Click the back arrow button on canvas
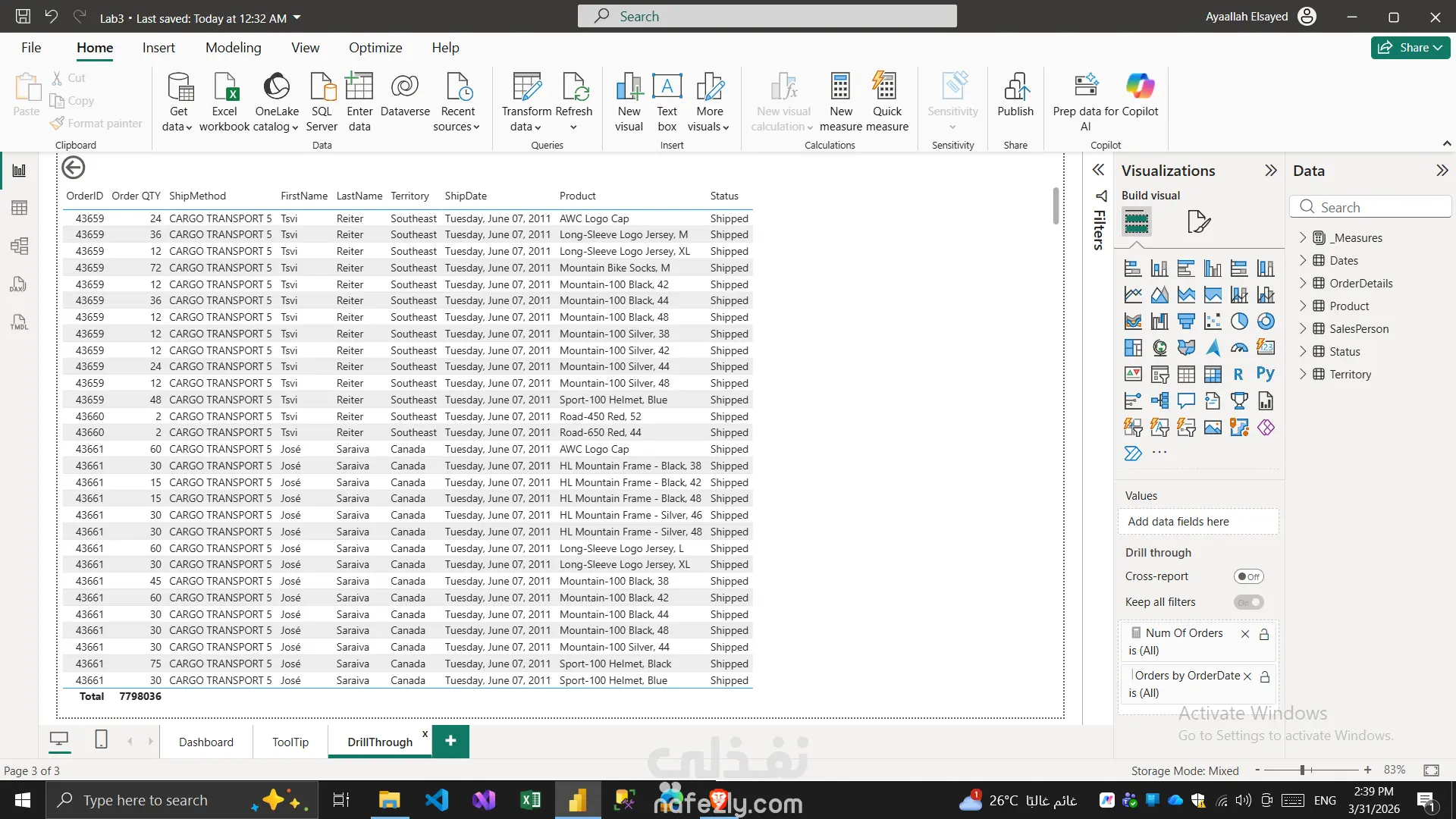The image size is (1456, 819). [x=74, y=168]
